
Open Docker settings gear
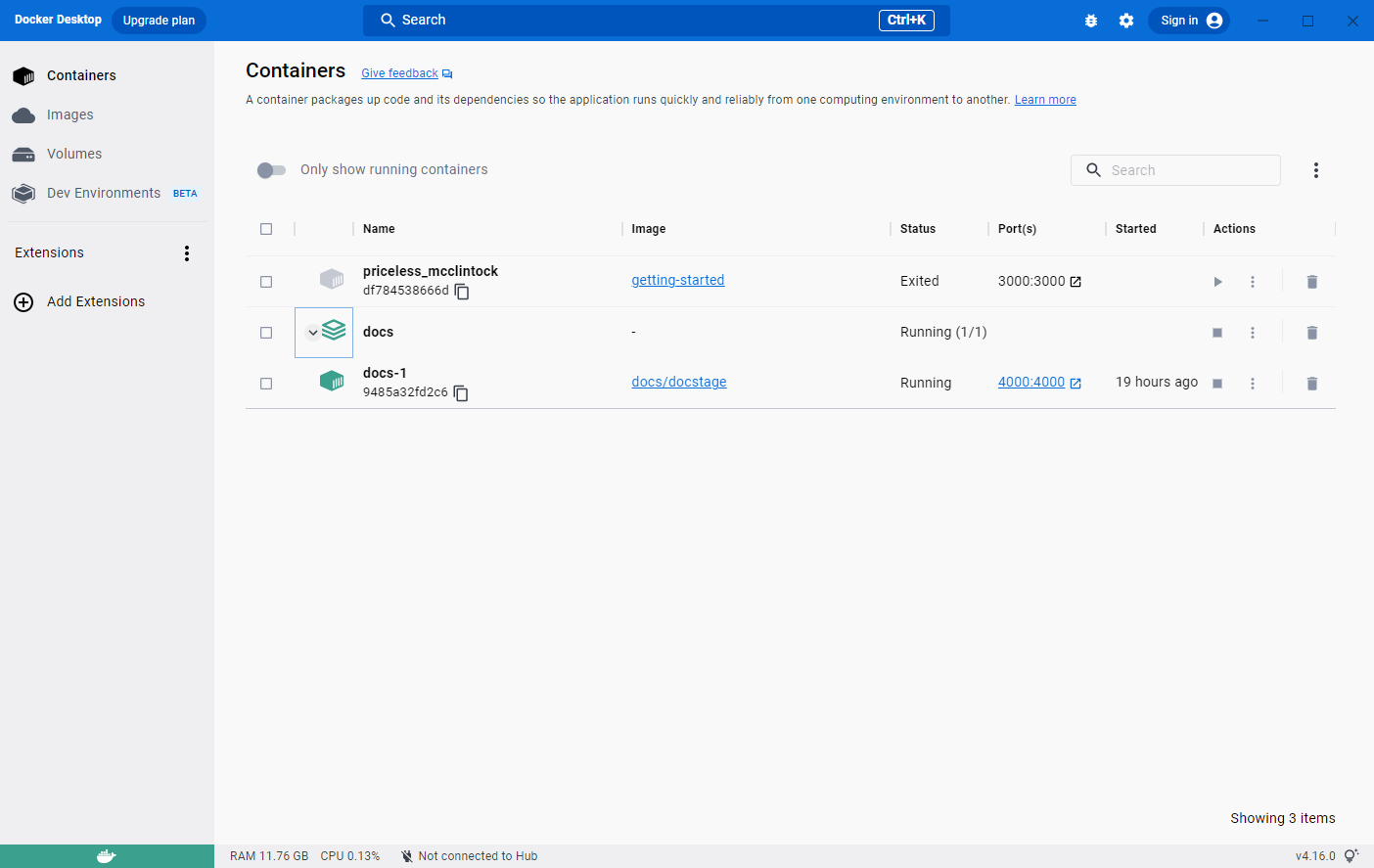pyautogui.click(x=1126, y=21)
